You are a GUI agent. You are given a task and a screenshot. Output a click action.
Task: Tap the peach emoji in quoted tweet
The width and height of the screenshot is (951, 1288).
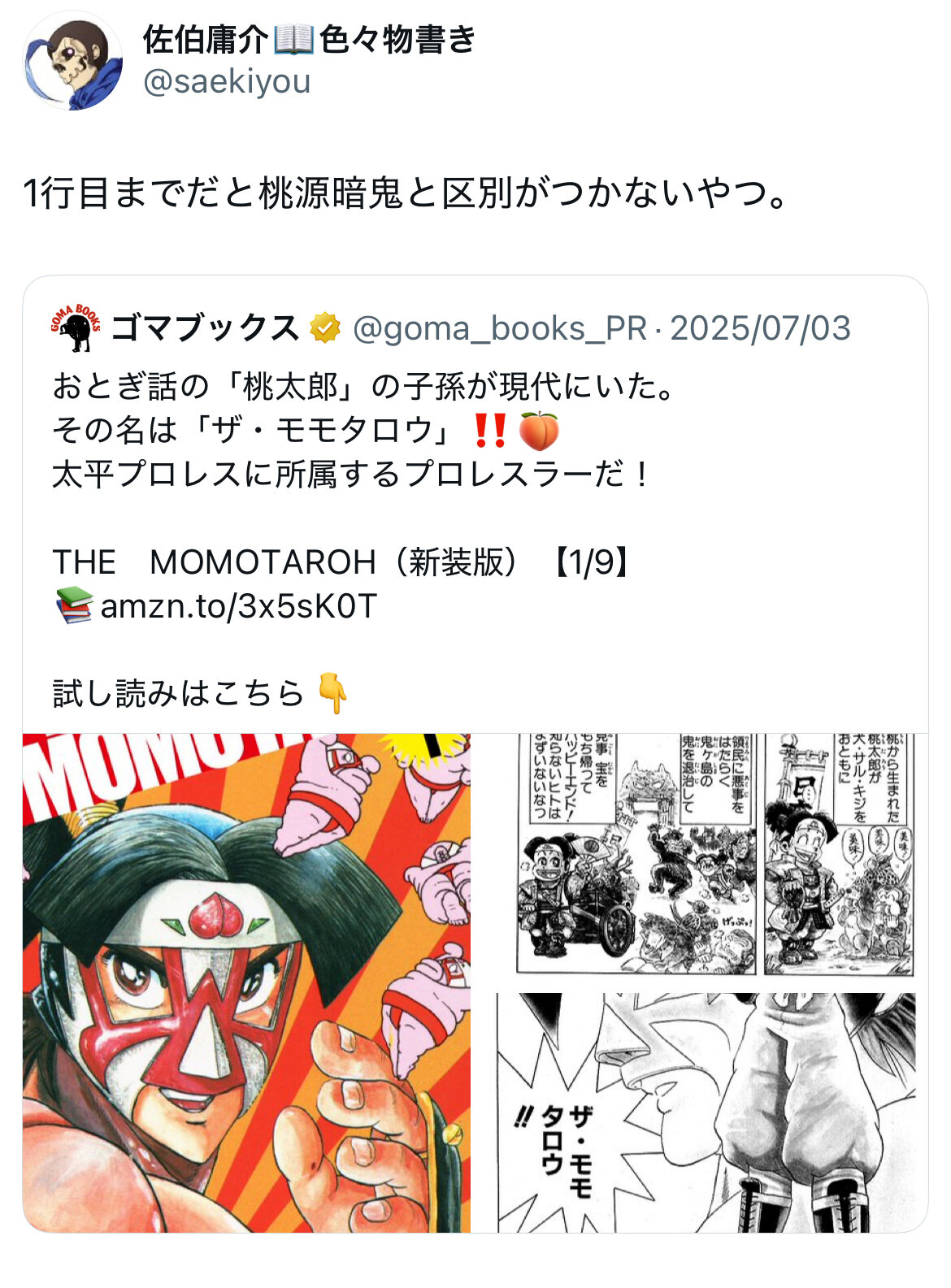(538, 431)
